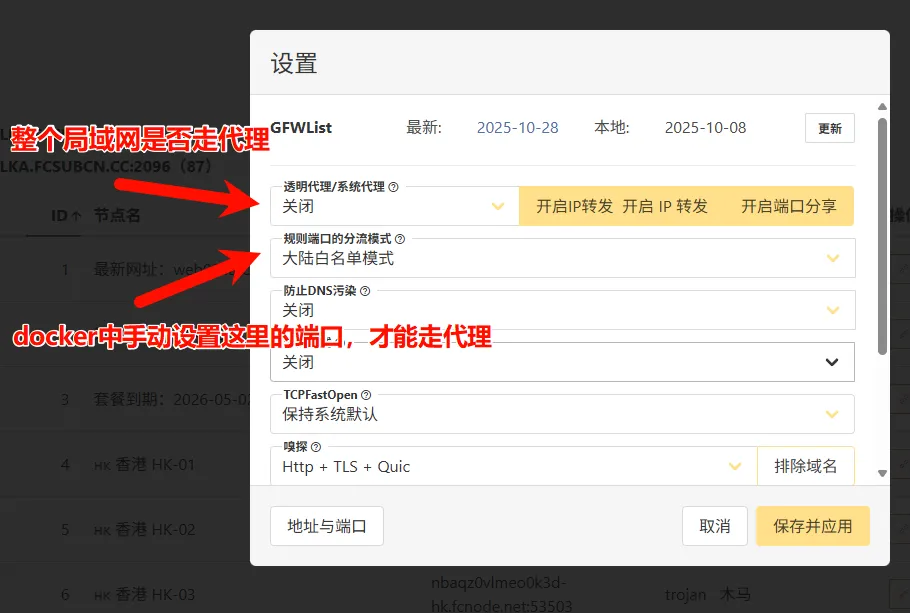Image resolution: width=910 pixels, height=613 pixels.
Task: Click the latest GFWList date 2025-10-28 link
Action: point(517,128)
